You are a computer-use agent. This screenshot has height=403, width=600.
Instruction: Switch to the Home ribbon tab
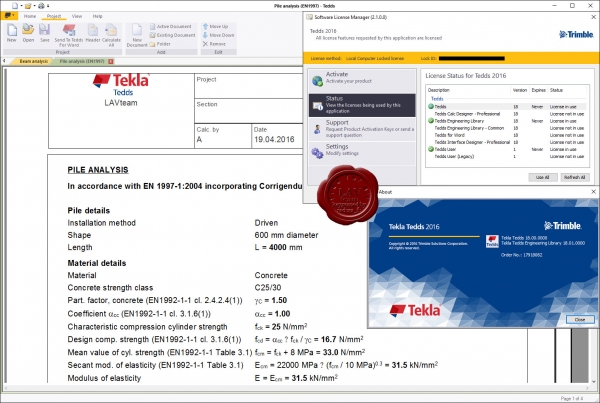coord(30,16)
